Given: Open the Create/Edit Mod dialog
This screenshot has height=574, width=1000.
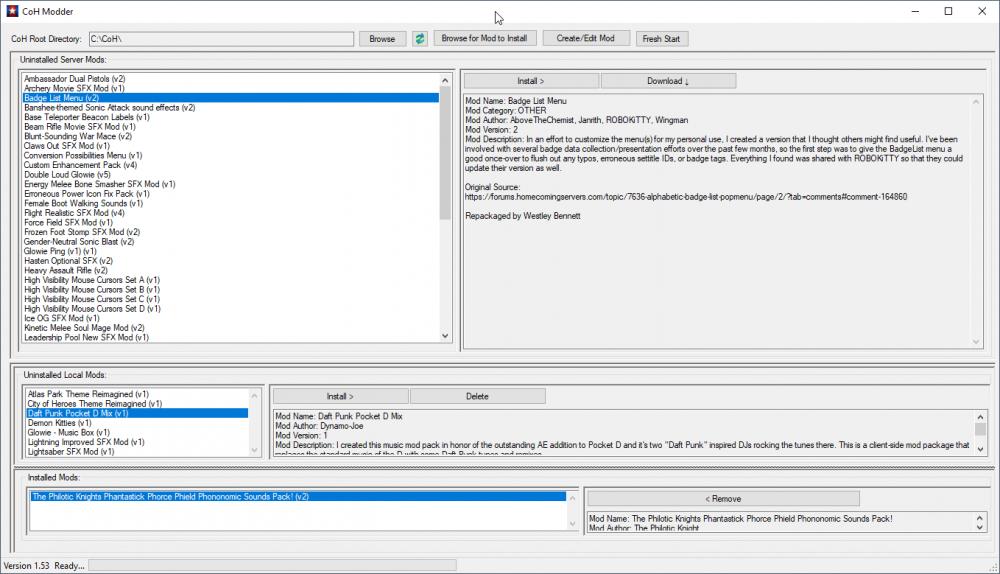Looking at the screenshot, I should pos(586,38).
